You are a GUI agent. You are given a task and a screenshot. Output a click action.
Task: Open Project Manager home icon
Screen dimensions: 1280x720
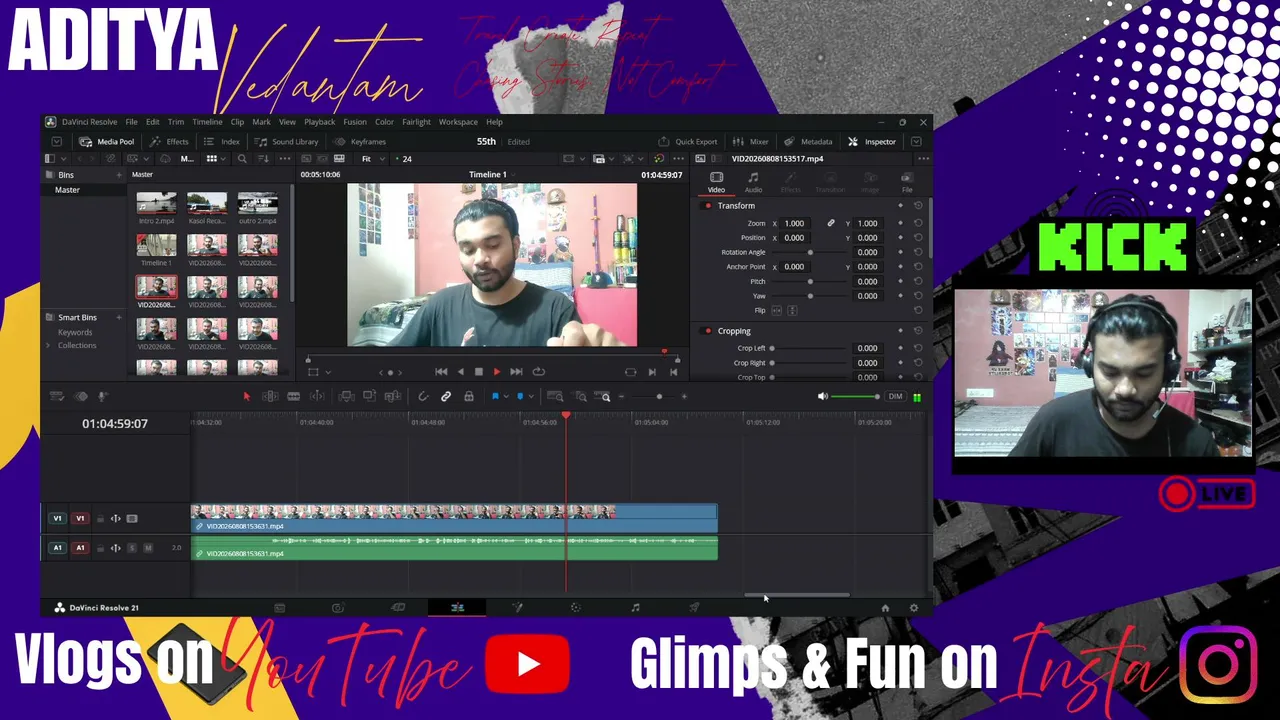click(x=885, y=608)
